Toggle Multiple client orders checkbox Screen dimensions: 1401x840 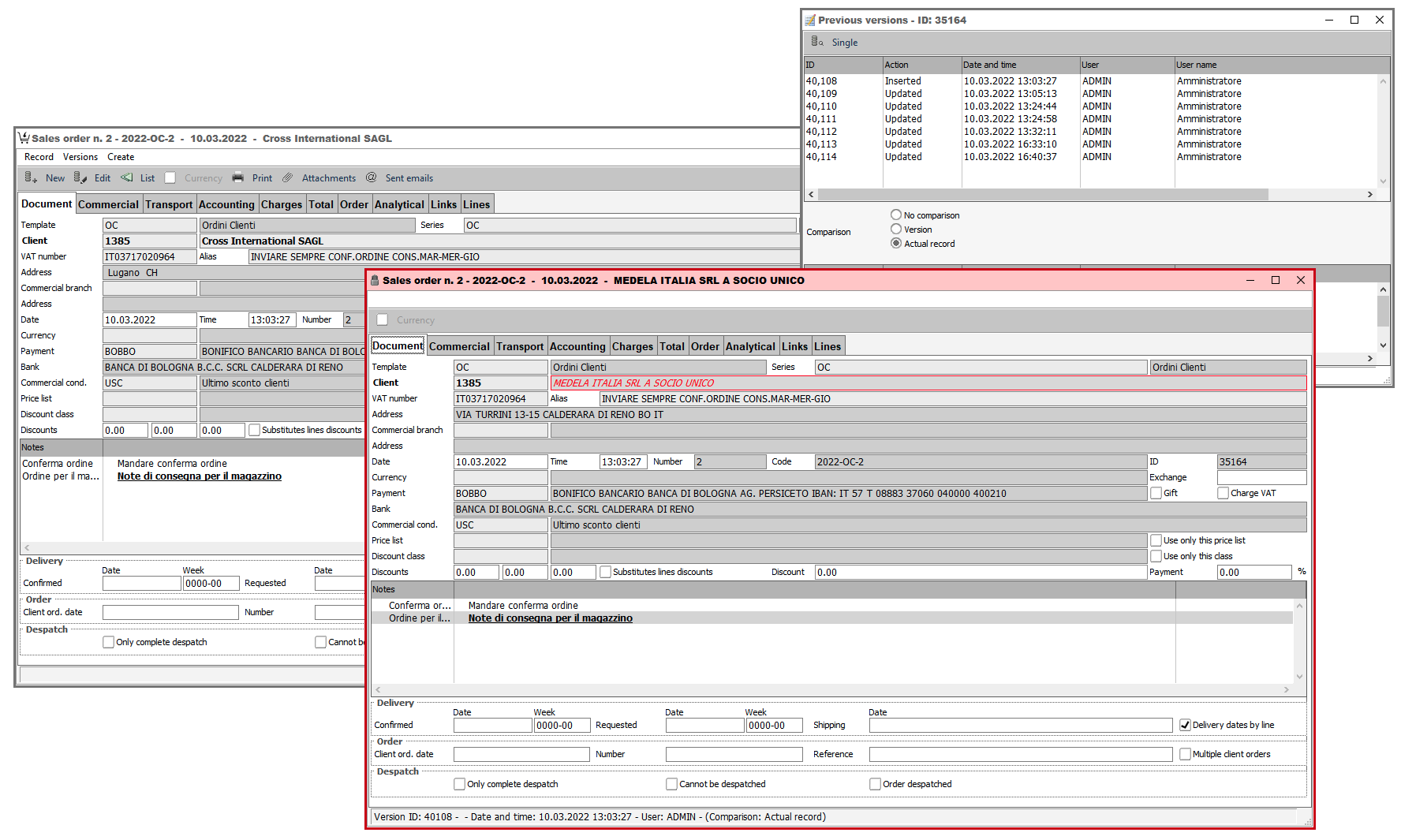point(1185,754)
